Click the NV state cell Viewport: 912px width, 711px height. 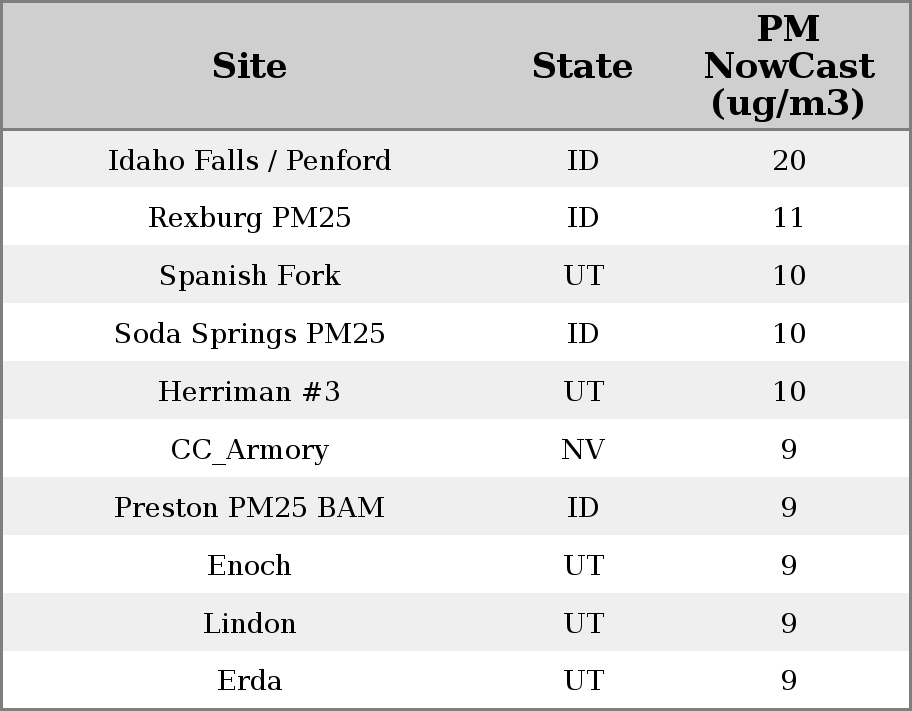point(583,450)
